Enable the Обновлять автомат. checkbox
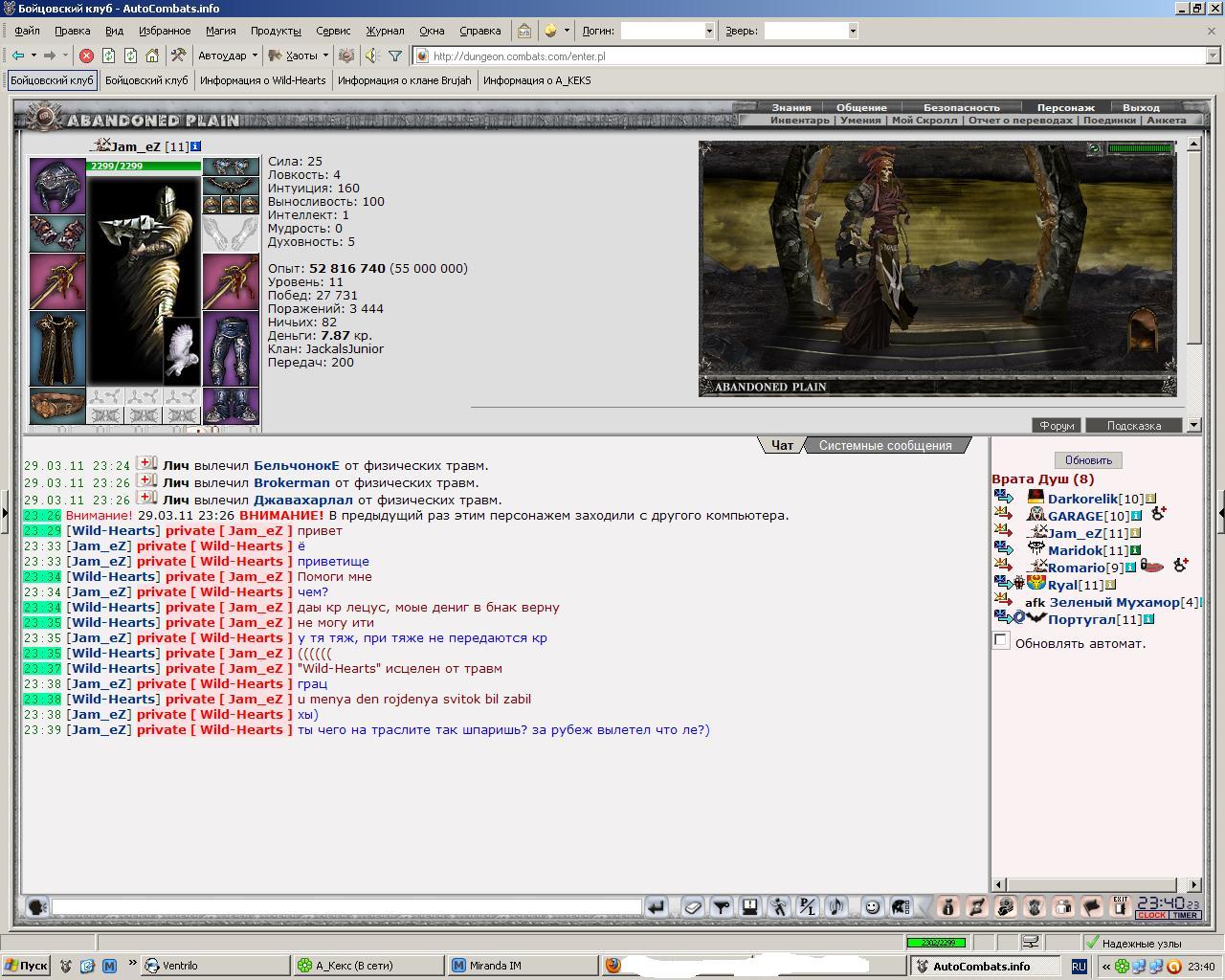The height and width of the screenshot is (980, 1225). pyautogui.click(x=1001, y=640)
